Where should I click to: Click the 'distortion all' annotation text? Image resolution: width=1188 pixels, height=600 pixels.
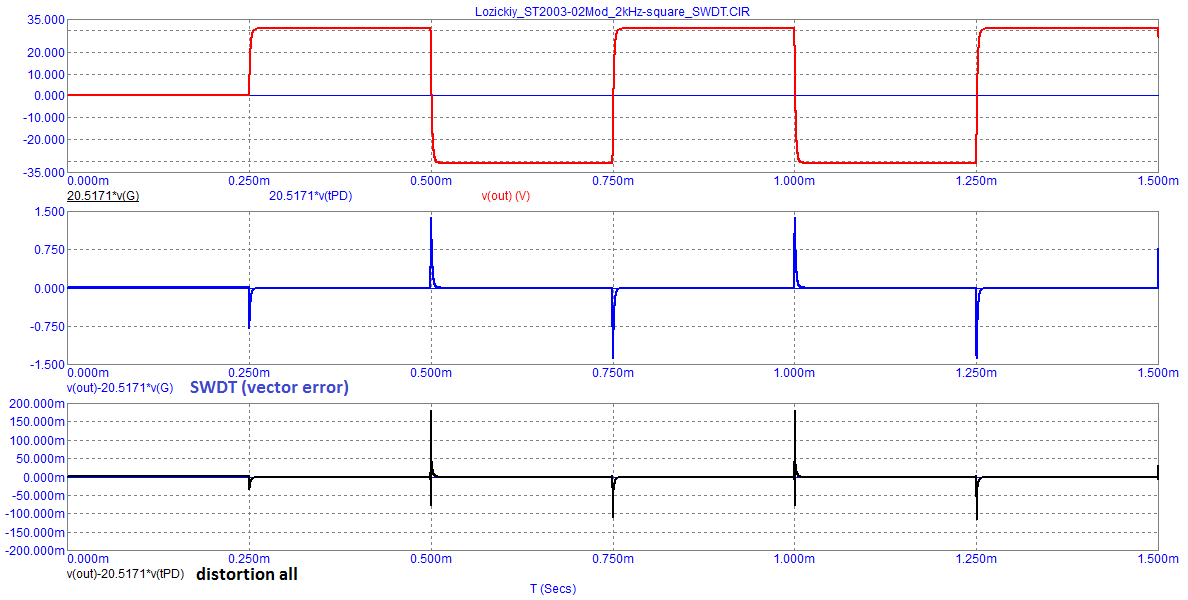247,574
